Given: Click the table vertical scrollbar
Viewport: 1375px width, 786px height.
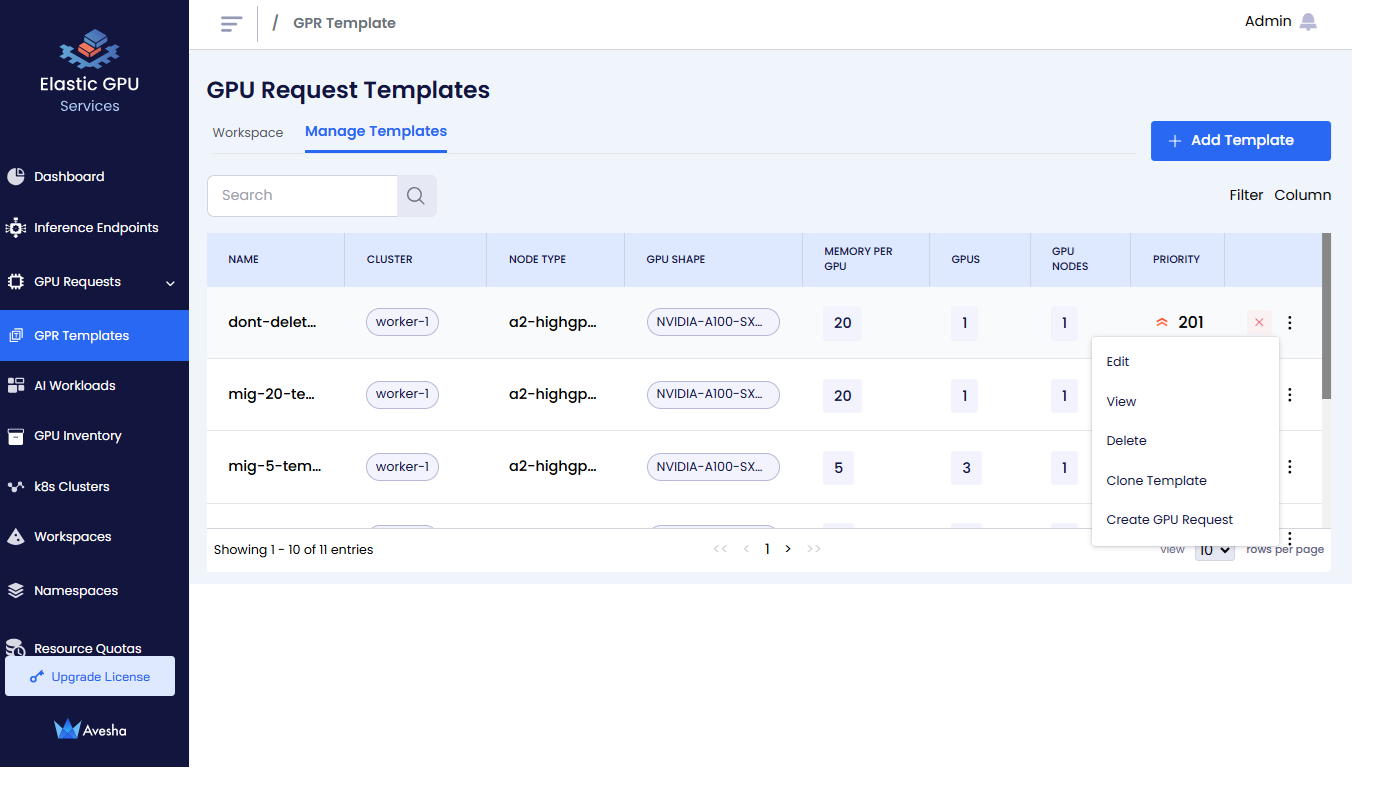Looking at the screenshot, I should 1327,316.
